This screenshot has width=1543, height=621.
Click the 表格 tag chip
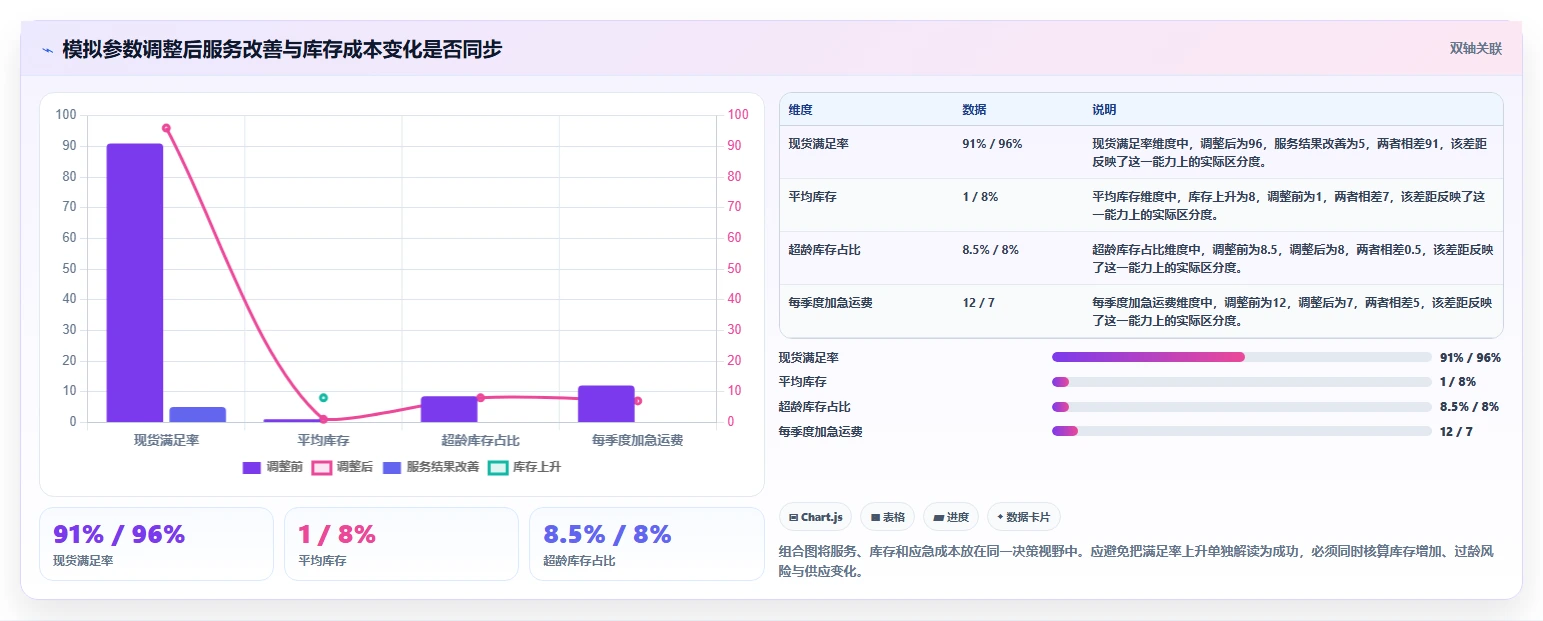(x=887, y=517)
